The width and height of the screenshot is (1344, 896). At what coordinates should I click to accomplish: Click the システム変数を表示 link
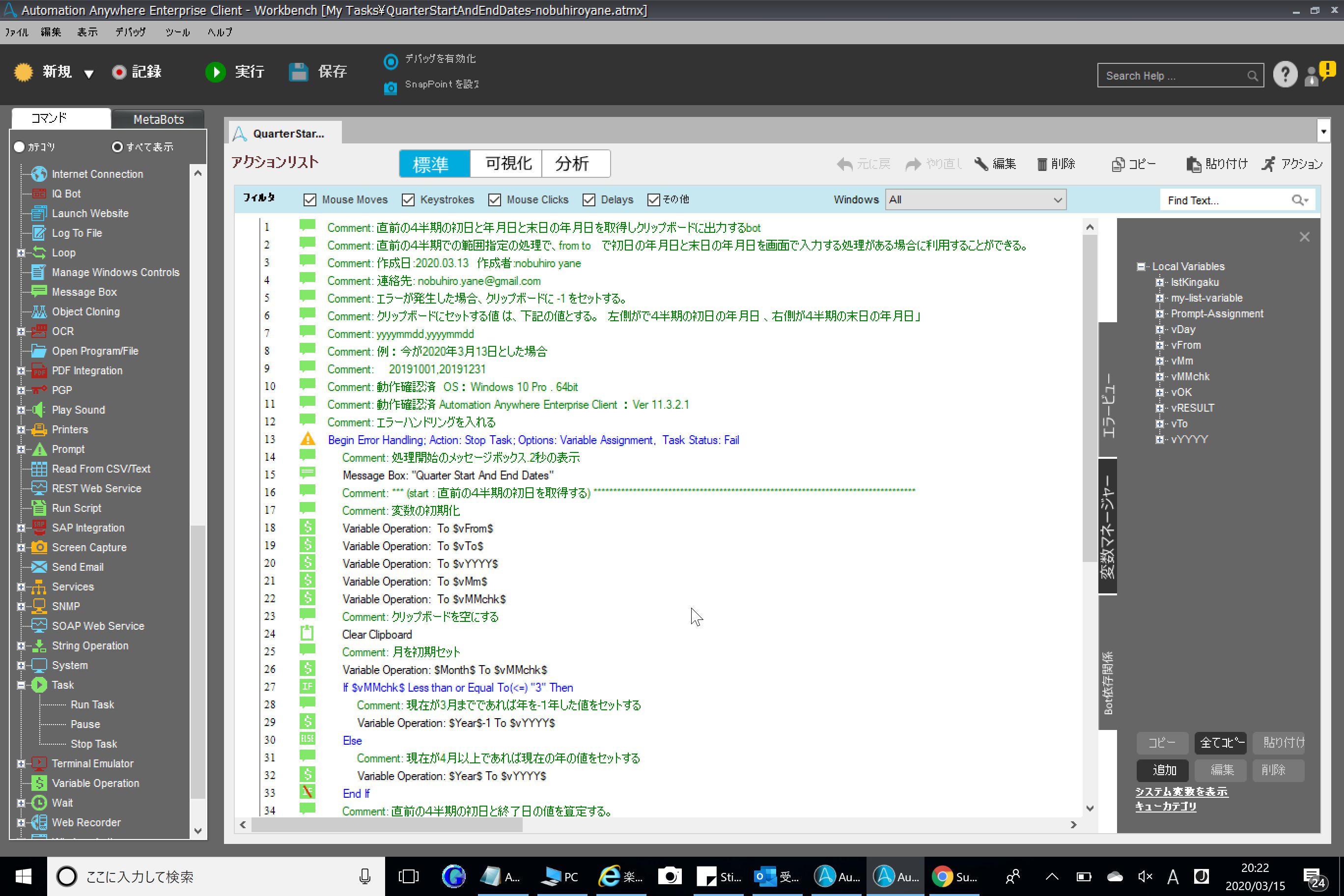coord(1181,791)
